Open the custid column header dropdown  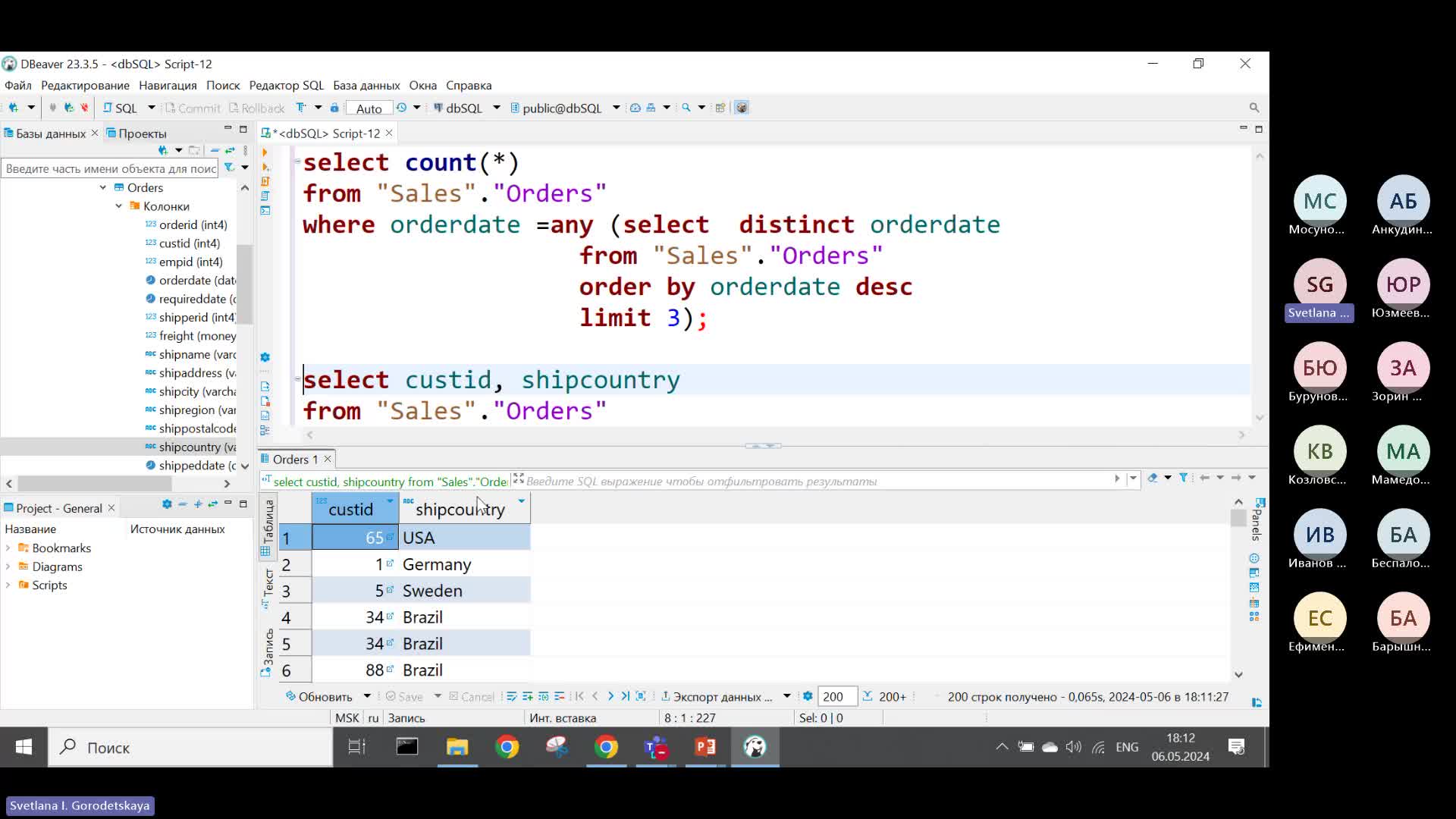pos(390,501)
